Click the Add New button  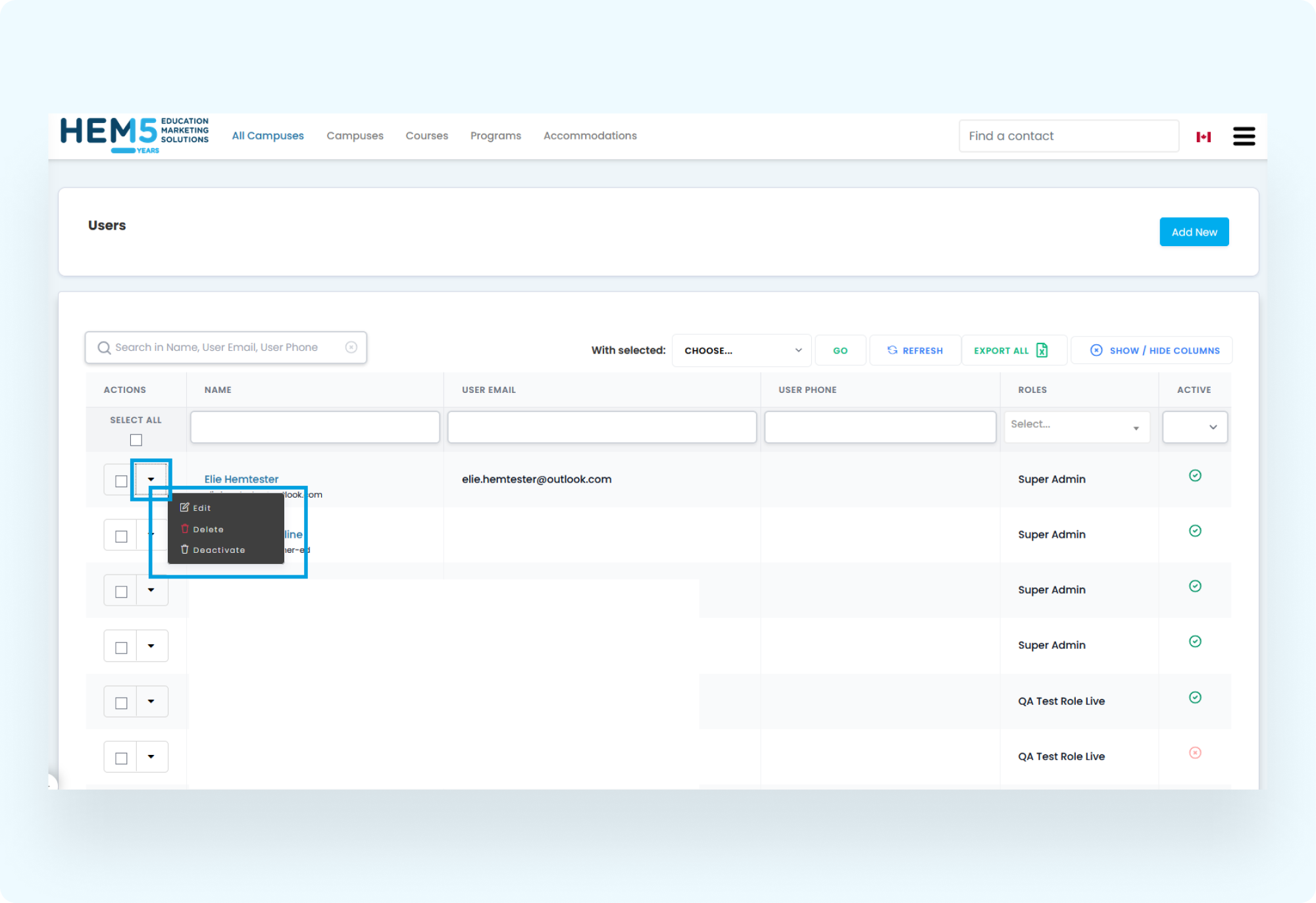pyautogui.click(x=1194, y=232)
